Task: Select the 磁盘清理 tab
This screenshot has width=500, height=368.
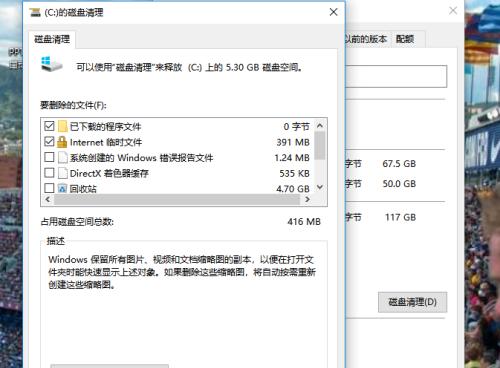Action: click(52, 39)
